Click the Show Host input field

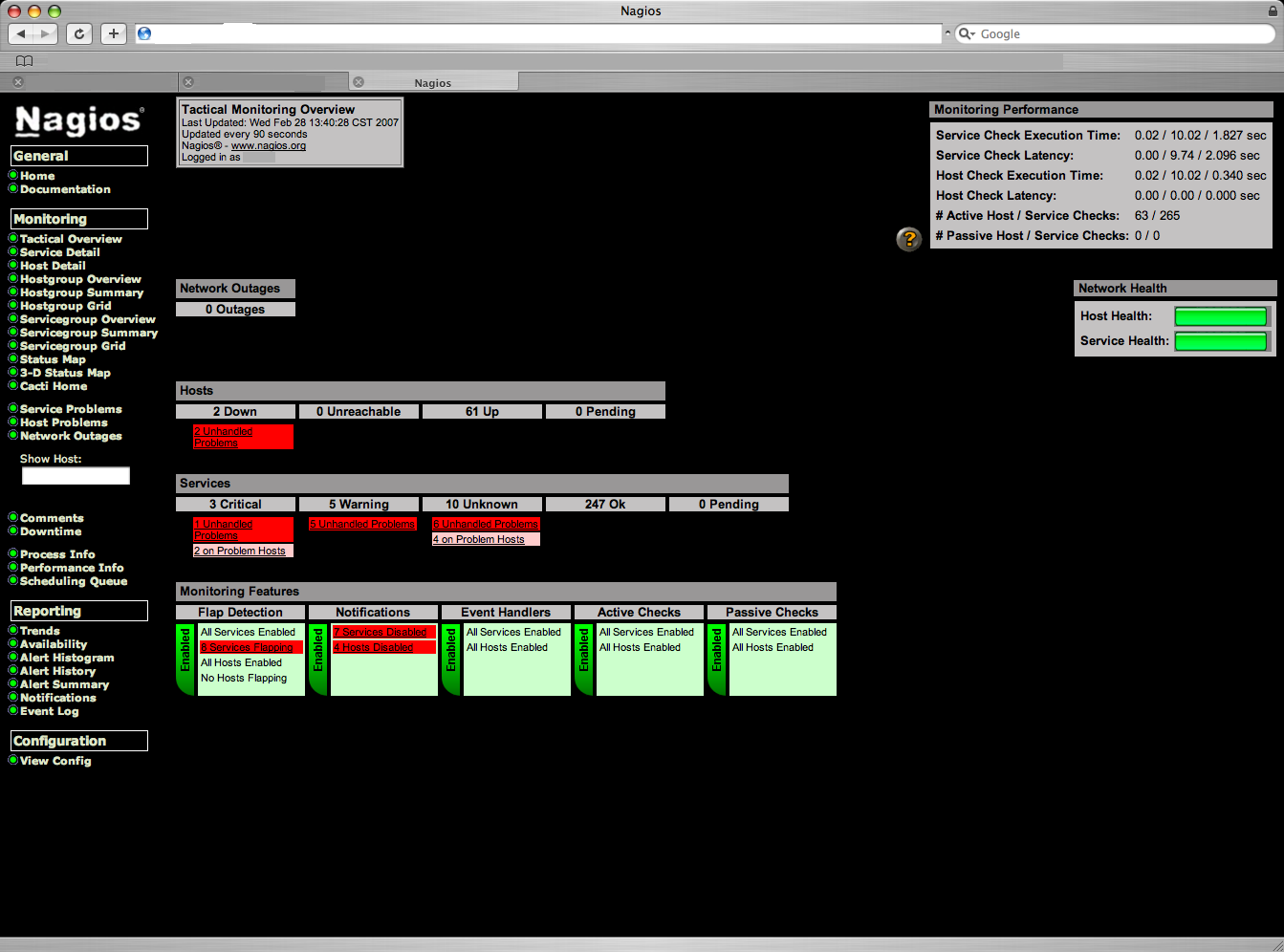(76, 476)
